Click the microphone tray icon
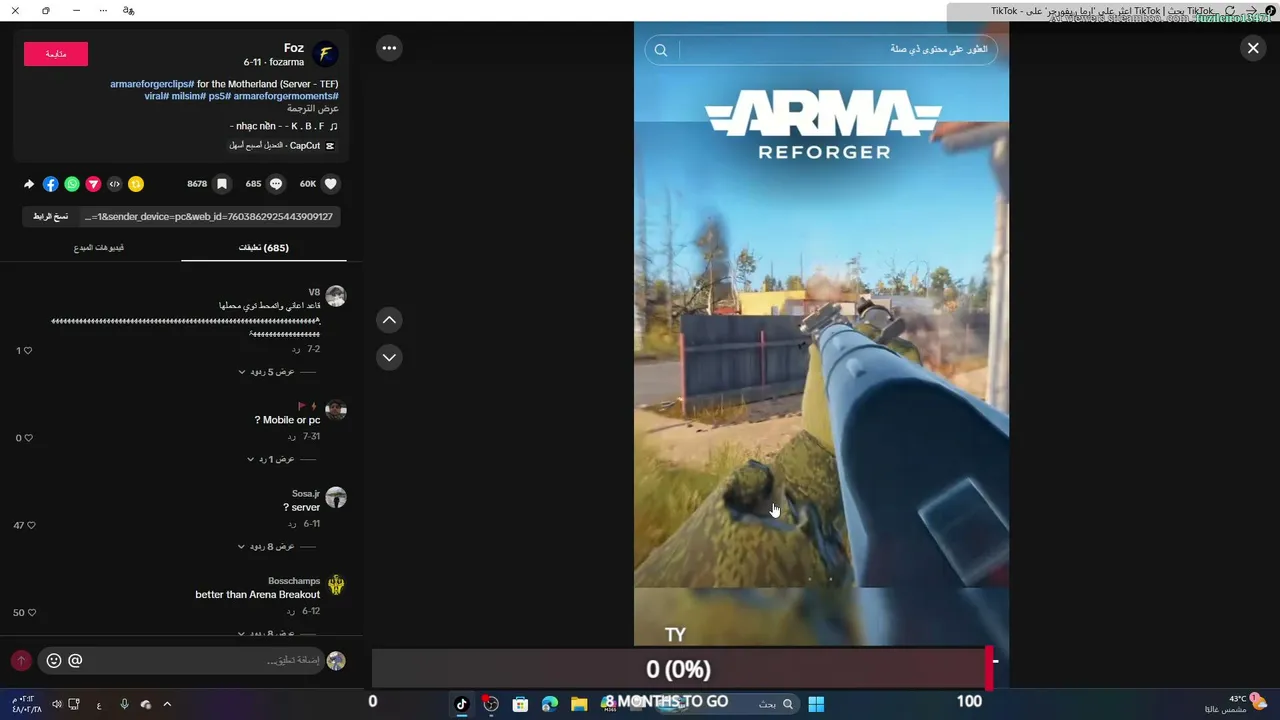Viewport: 1280px width, 720px height. click(124, 704)
